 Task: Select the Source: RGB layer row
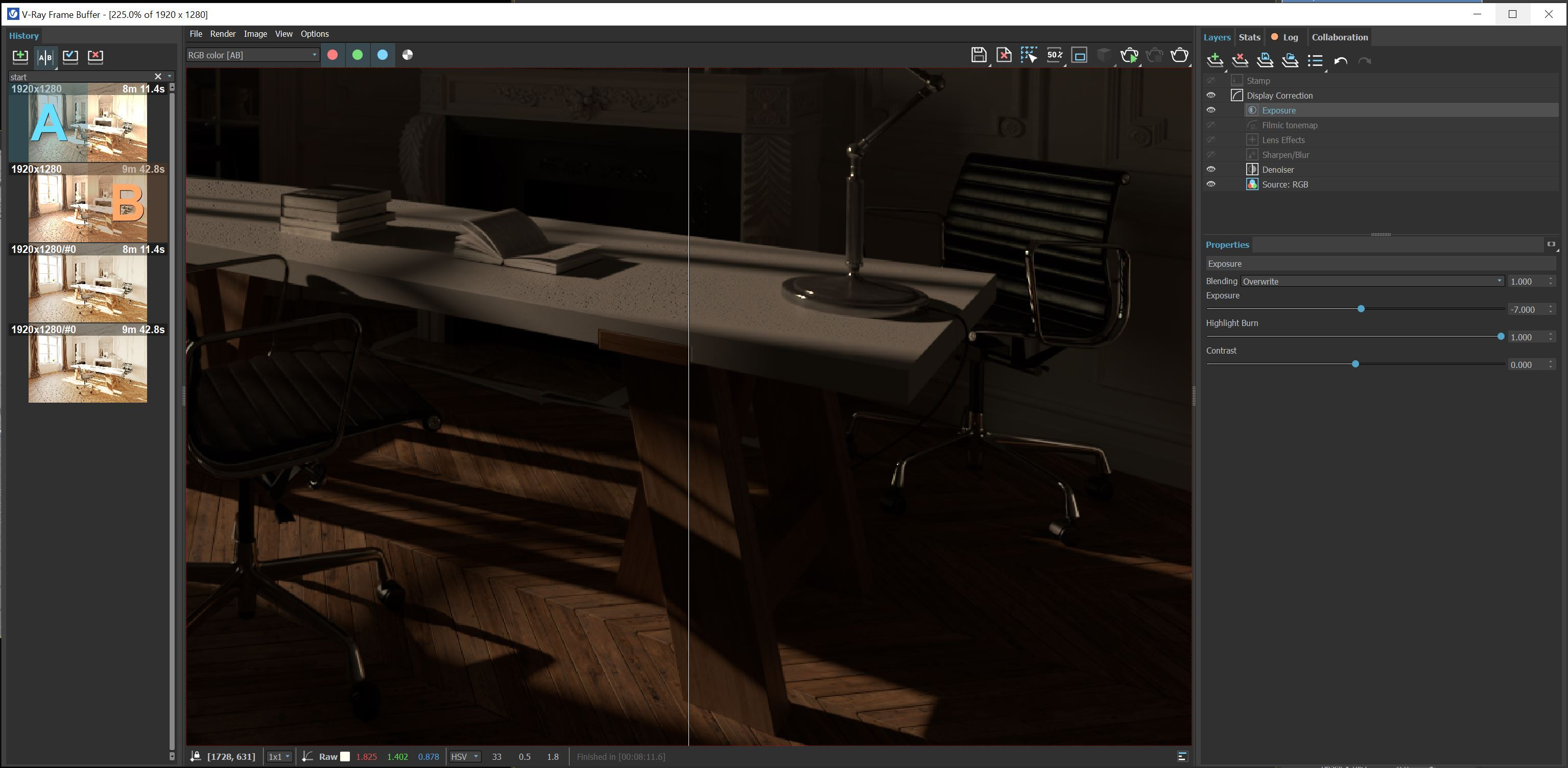(1380, 184)
